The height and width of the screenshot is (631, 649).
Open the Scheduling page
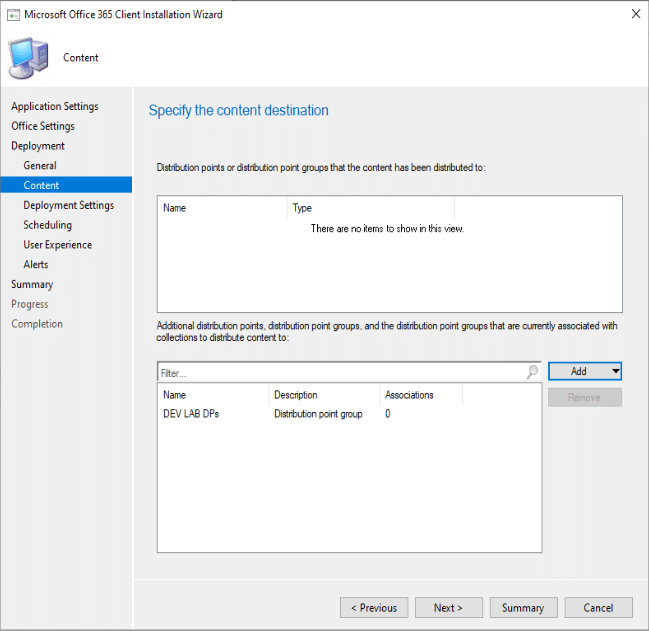click(47, 225)
